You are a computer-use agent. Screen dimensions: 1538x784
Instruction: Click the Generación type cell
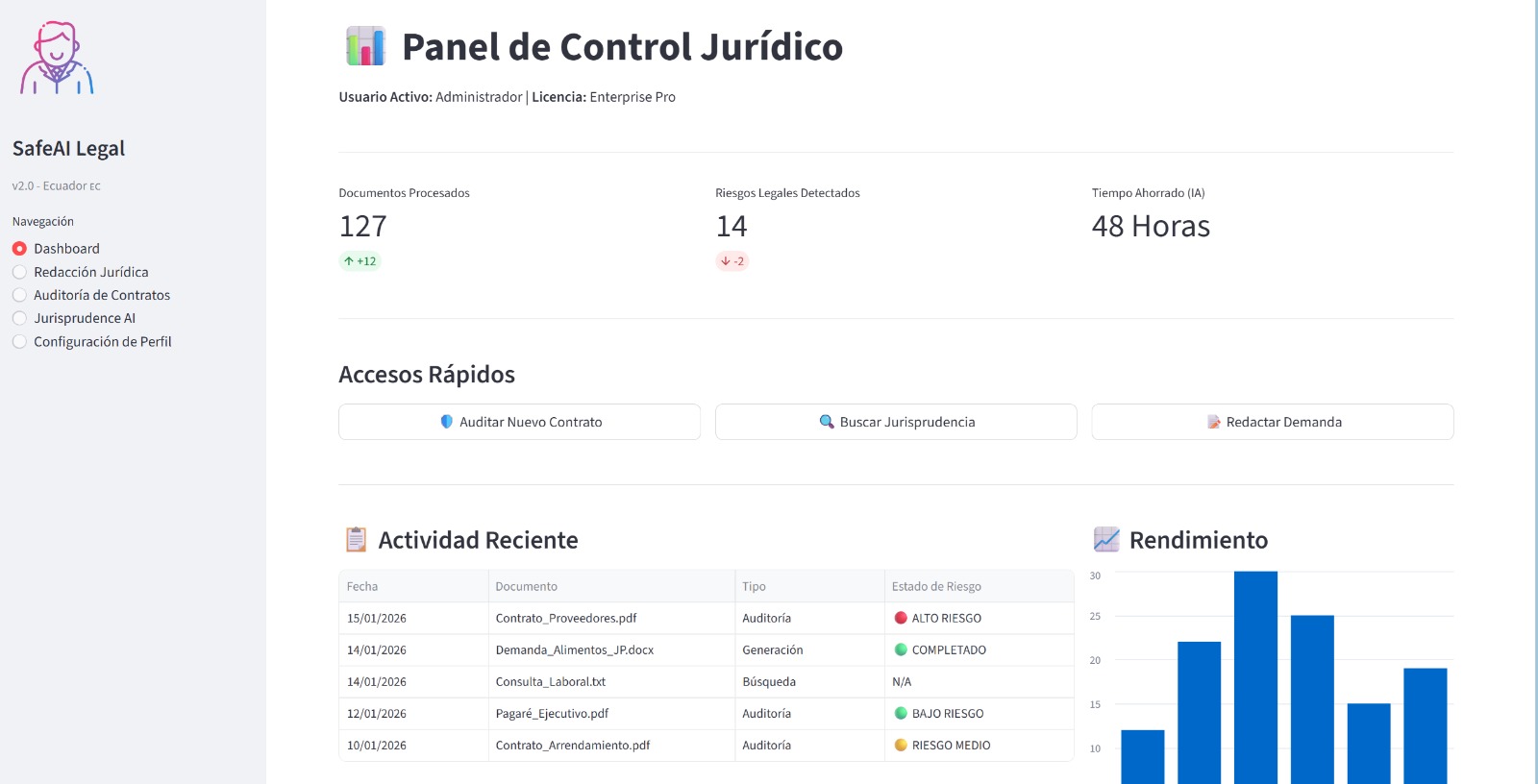coord(809,649)
